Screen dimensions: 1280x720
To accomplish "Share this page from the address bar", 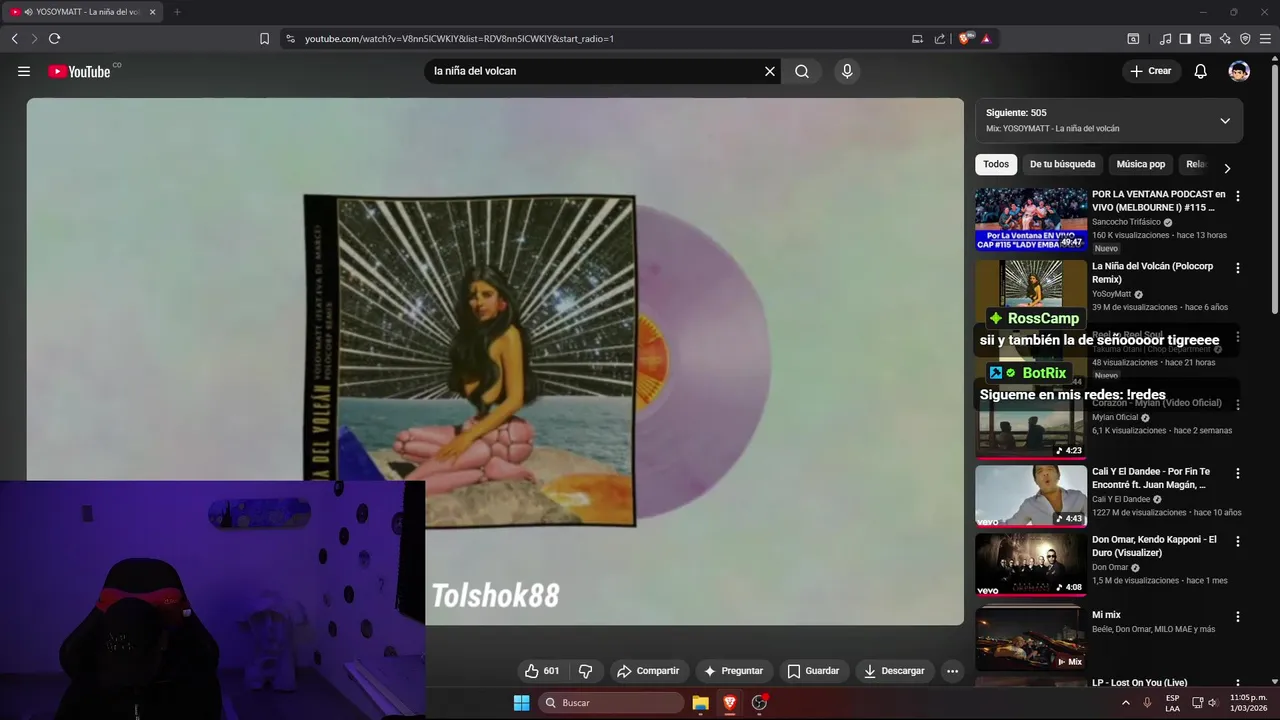I will click(940, 39).
